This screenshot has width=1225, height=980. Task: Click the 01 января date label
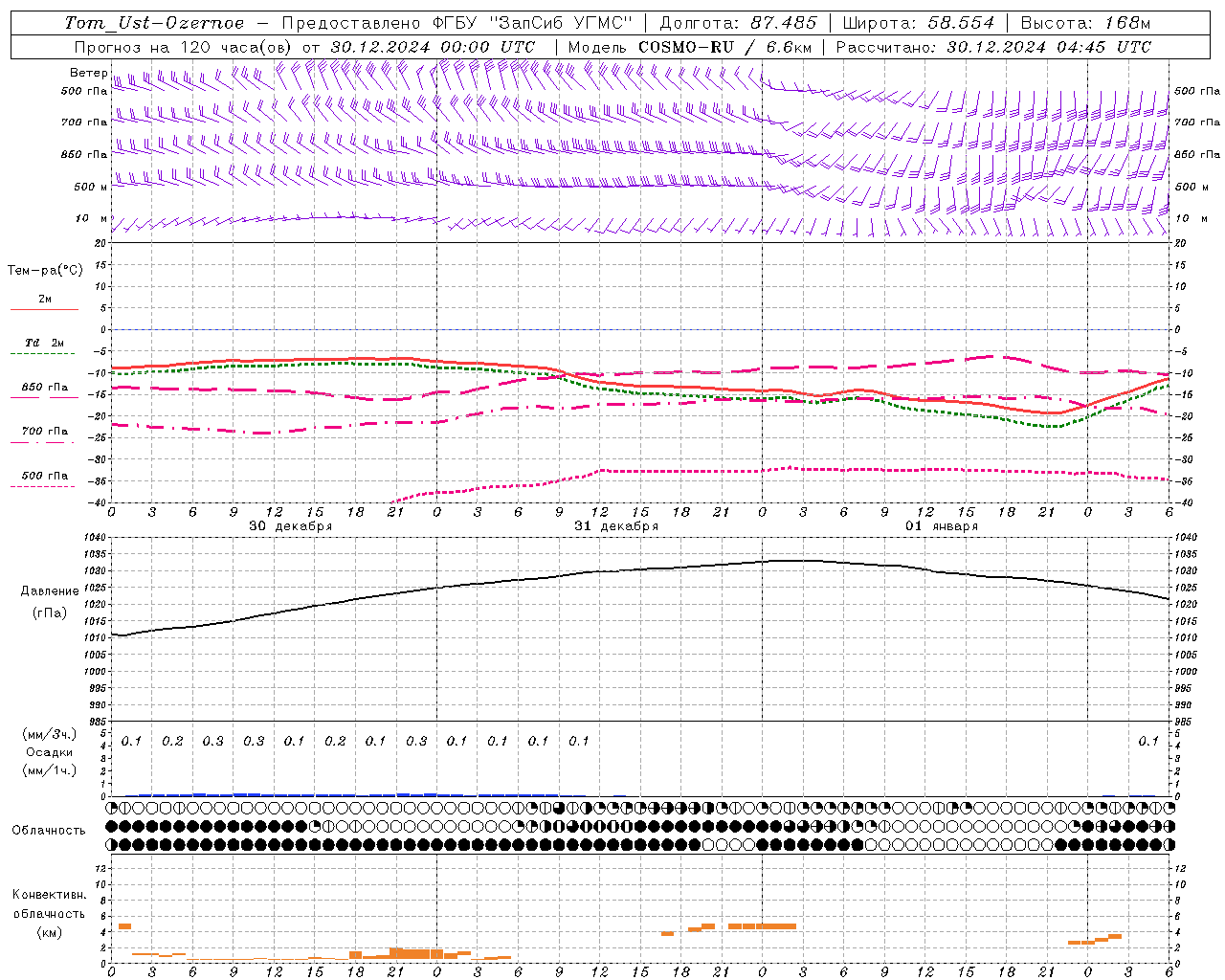point(942,526)
